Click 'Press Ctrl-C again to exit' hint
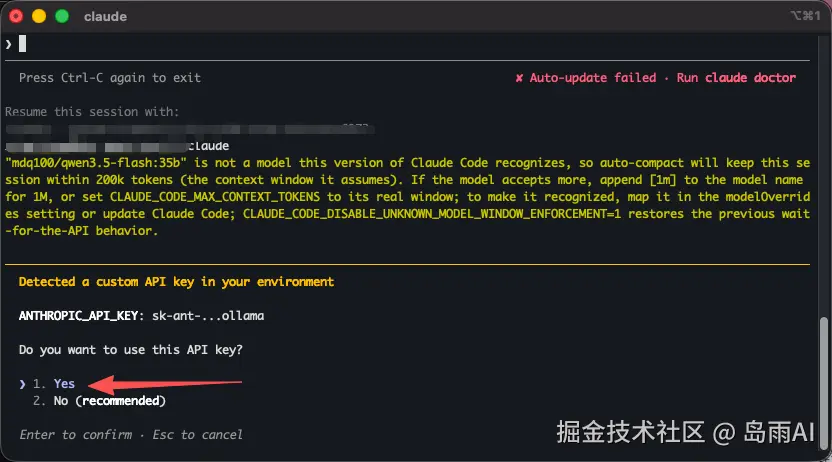 coord(110,78)
